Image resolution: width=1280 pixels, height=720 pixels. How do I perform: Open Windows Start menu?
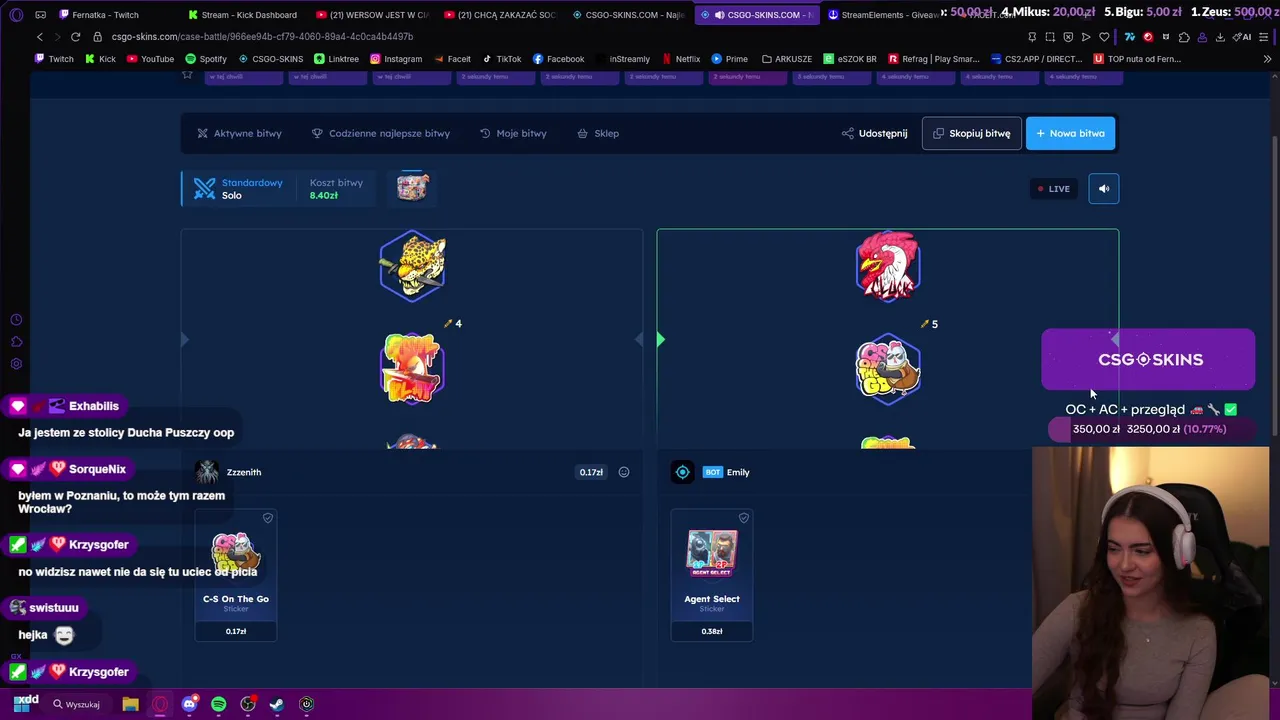tap(21, 704)
